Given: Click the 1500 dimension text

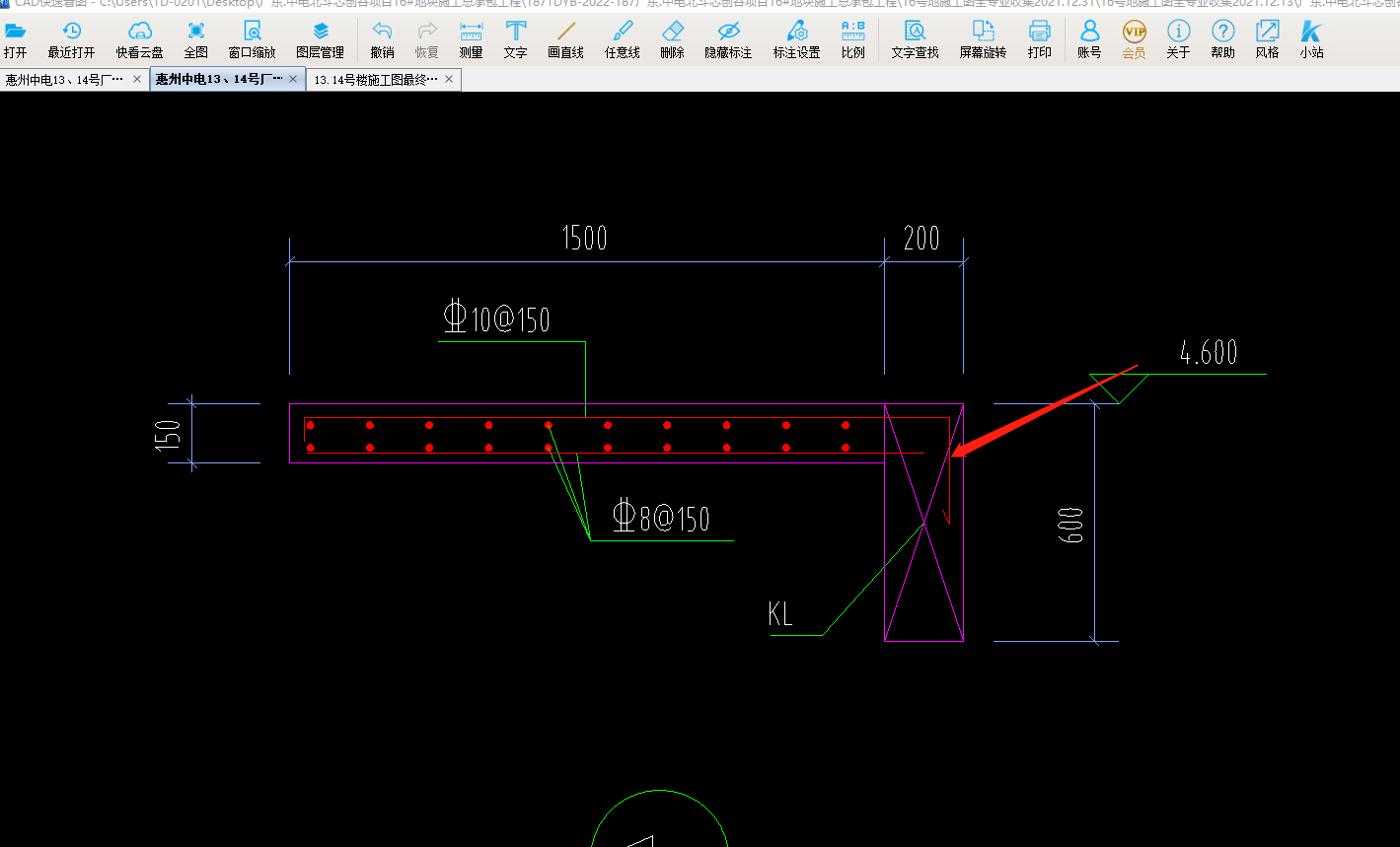Looking at the screenshot, I should pos(584,239).
